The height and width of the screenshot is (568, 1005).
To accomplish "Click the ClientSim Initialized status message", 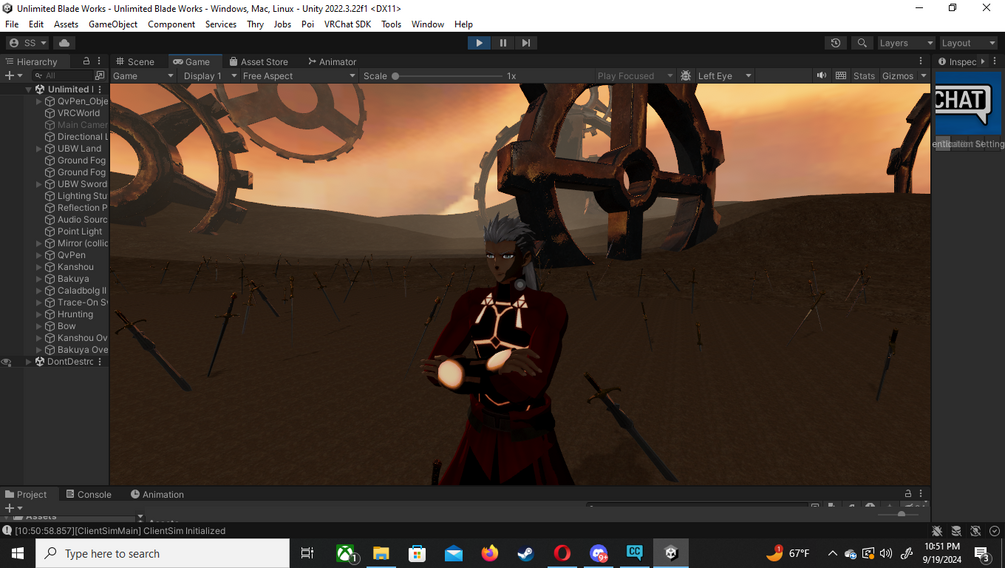I will point(120,531).
